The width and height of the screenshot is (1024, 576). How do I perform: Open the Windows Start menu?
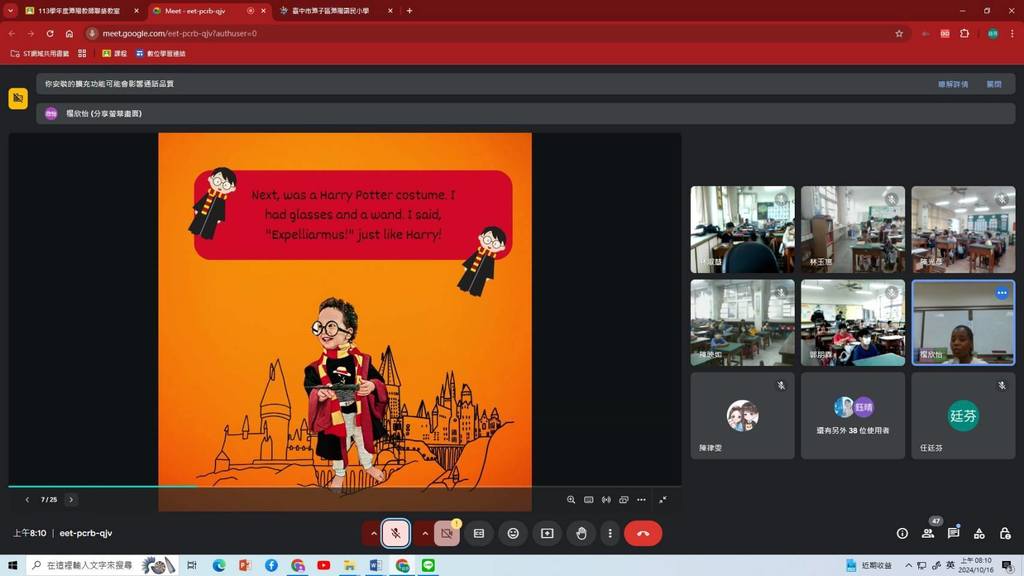click(x=12, y=566)
